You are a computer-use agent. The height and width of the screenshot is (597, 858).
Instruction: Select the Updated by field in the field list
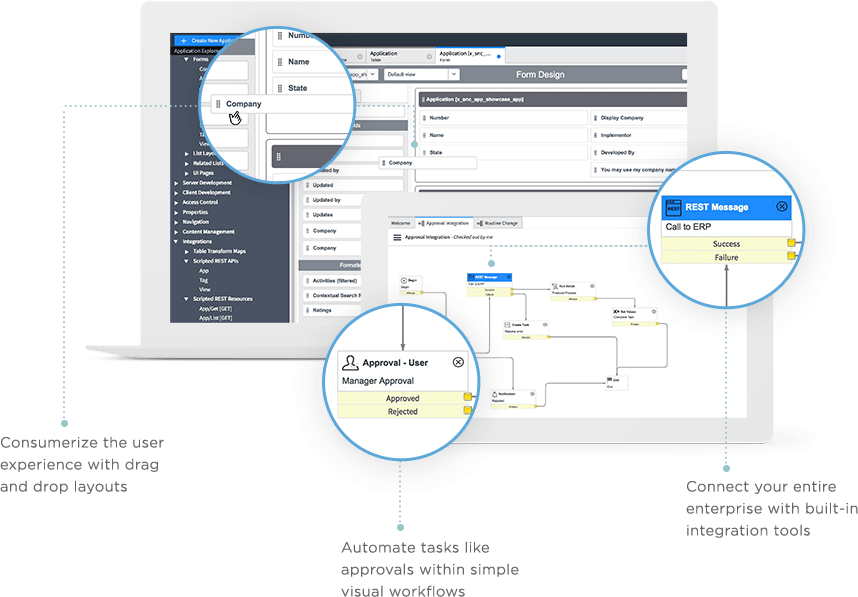click(333, 200)
